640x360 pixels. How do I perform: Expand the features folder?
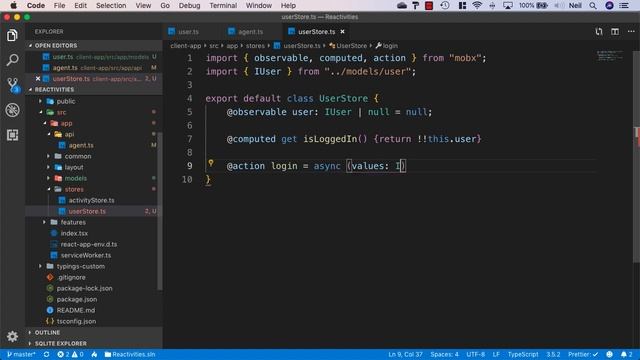[x=73, y=222]
